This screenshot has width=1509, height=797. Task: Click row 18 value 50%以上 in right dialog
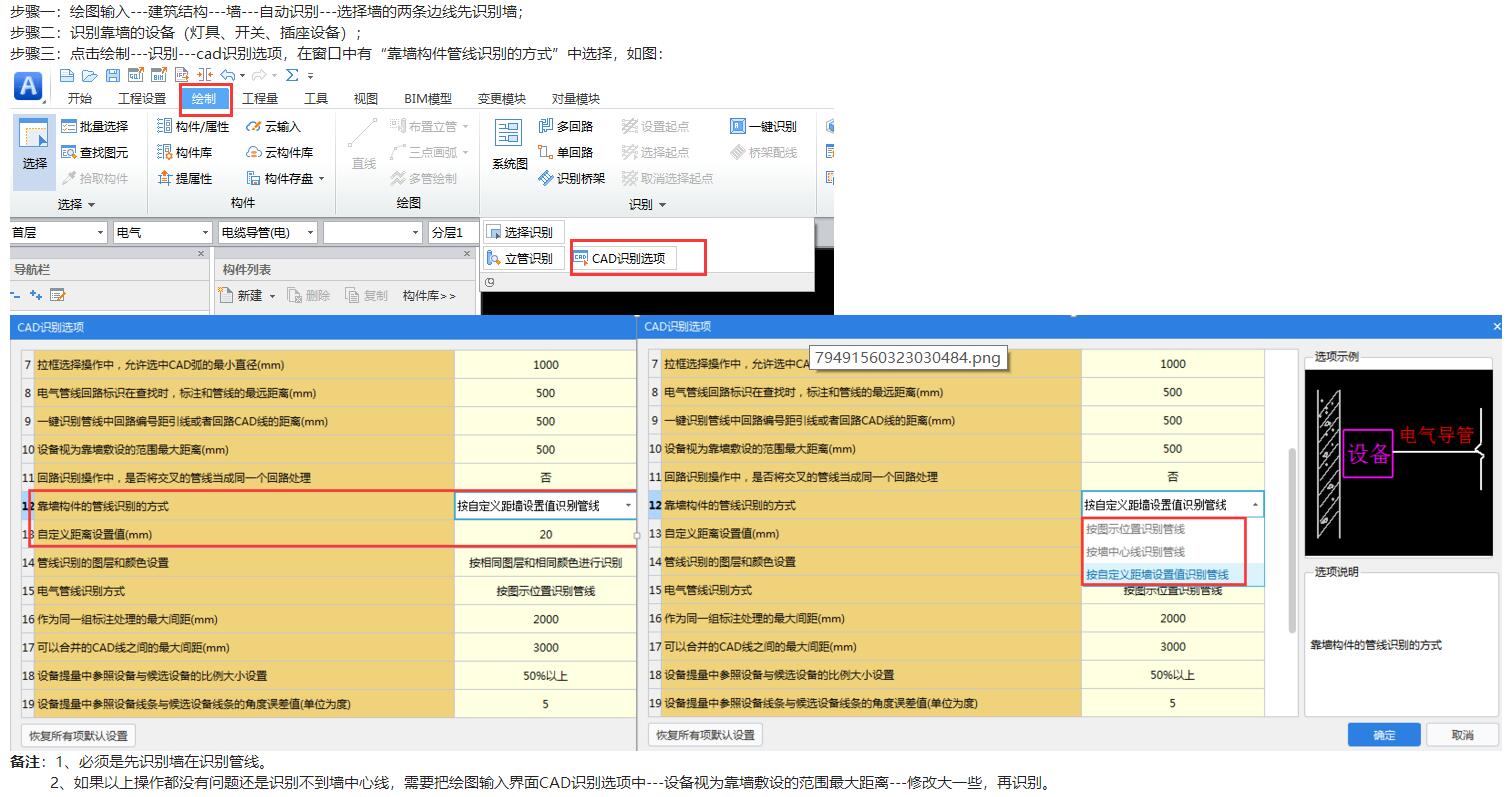(1172, 675)
